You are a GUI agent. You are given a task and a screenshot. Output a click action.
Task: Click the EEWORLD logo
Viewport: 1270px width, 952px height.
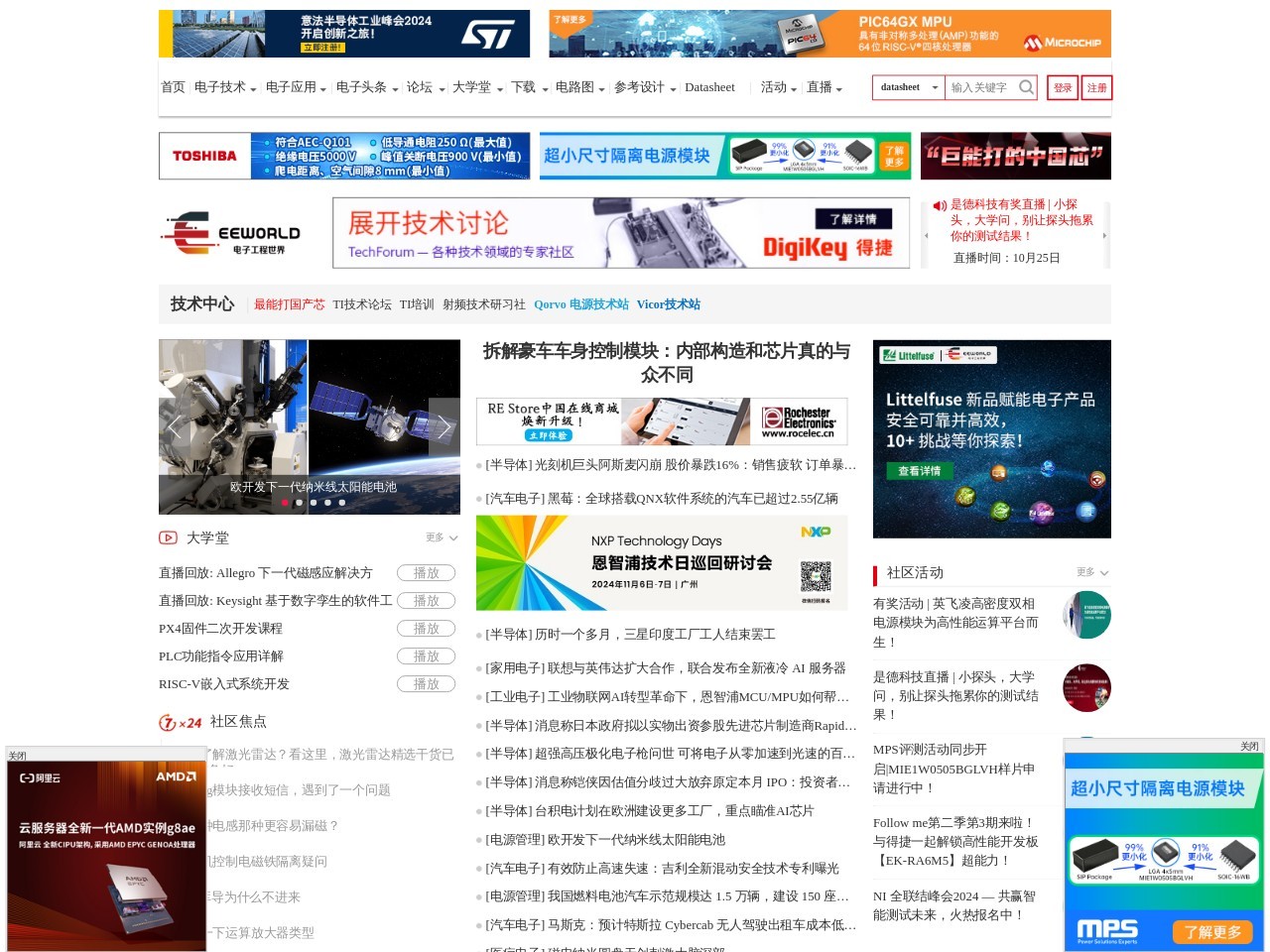click(x=231, y=233)
